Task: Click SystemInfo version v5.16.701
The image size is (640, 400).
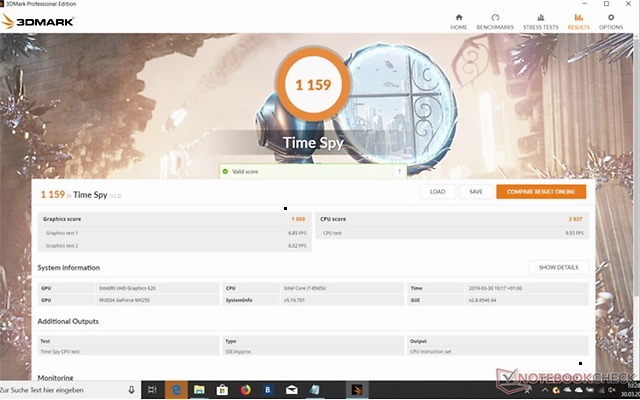Action: (x=295, y=300)
